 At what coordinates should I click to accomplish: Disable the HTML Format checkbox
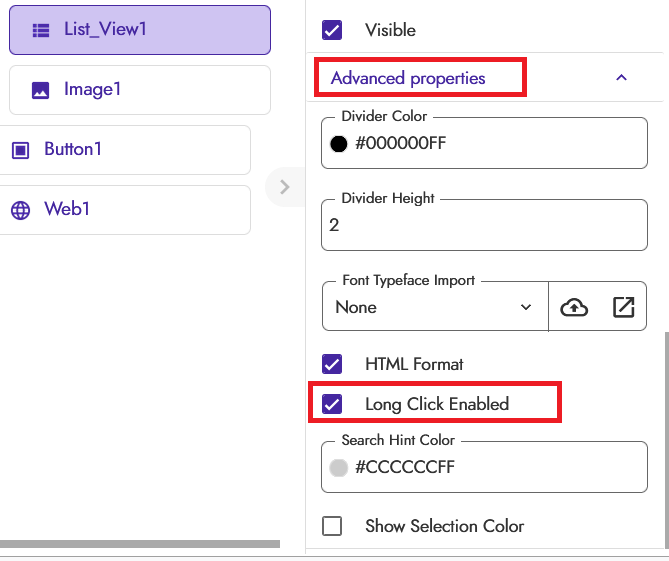pos(332,364)
